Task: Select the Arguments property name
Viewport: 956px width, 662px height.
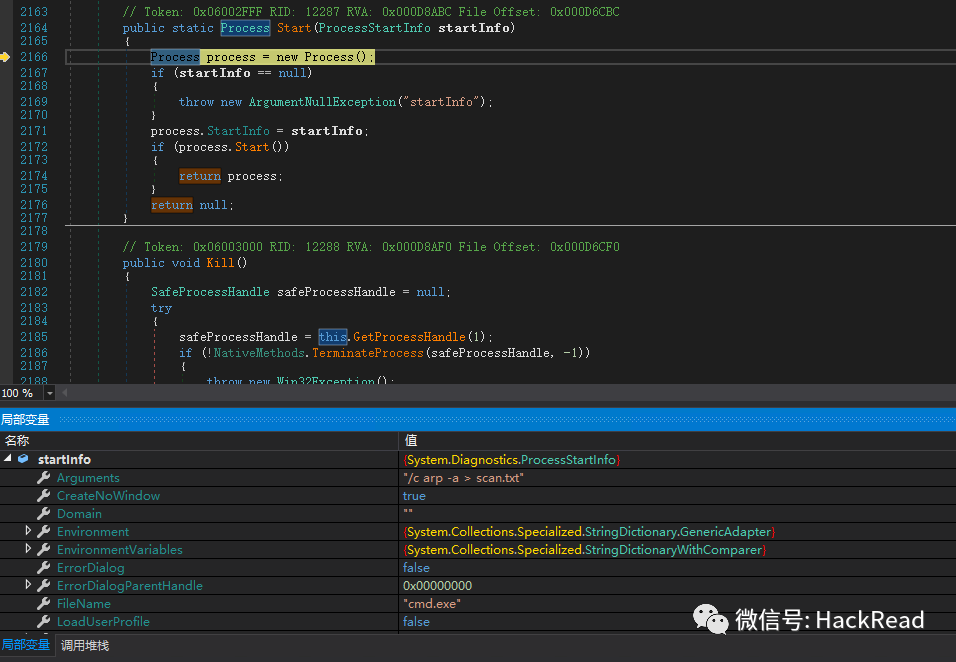Action: pyautogui.click(x=88, y=478)
